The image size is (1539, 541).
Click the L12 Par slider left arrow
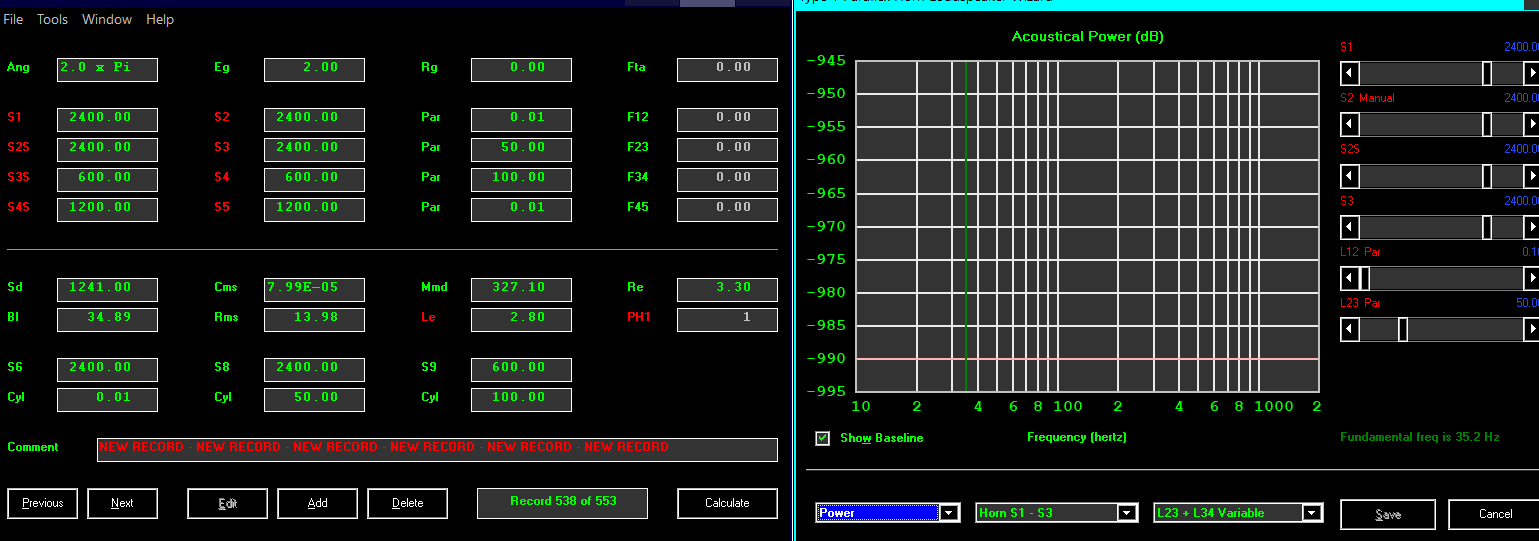(1350, 278)
